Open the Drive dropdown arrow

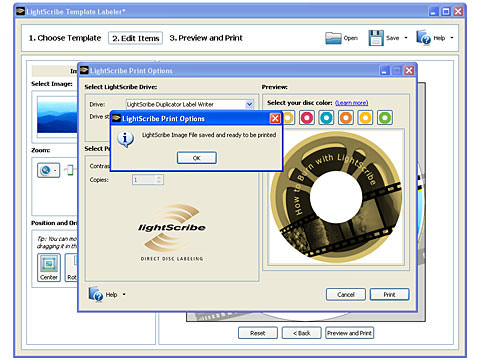tap(249, 104)
